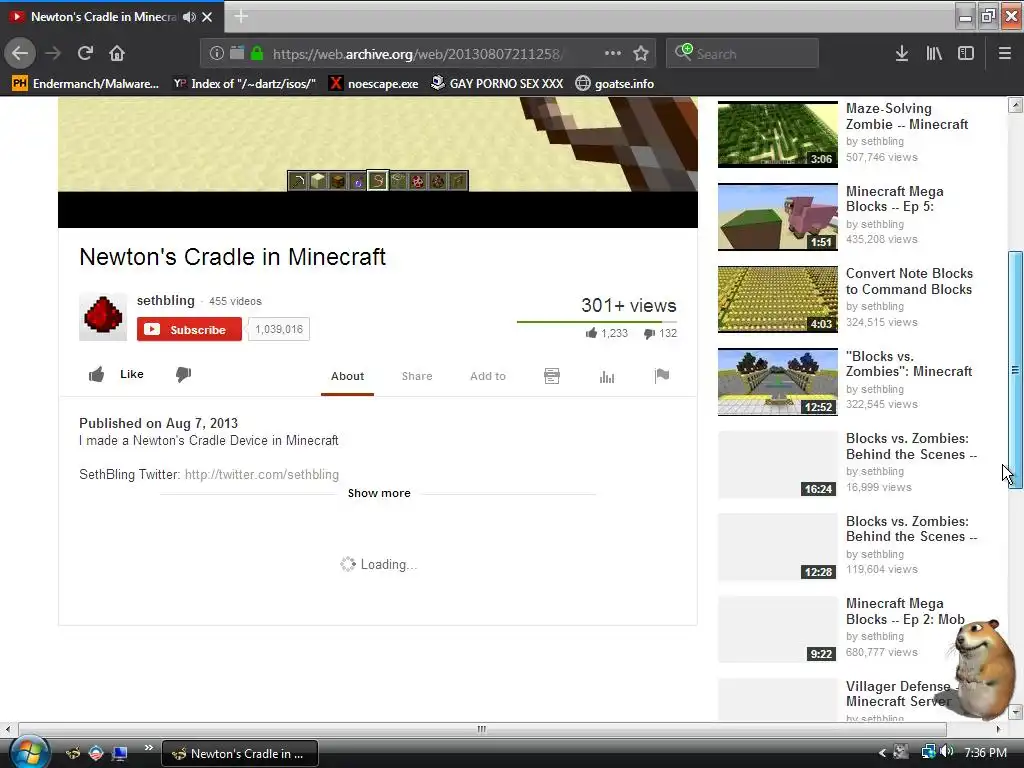This screenshot has width=1024, height=768.
Task: Open the sethbling channel name link
Action: (x=165, y=300)
